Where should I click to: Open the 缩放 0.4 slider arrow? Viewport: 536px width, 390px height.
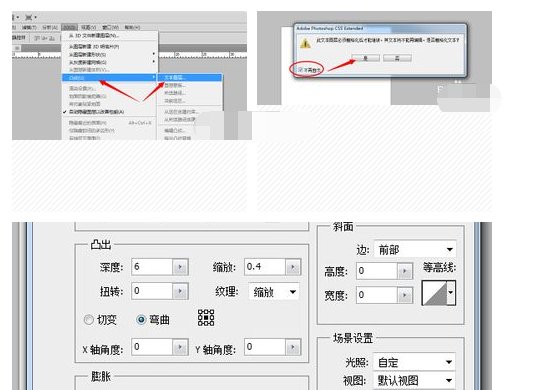tap(293, 267)
